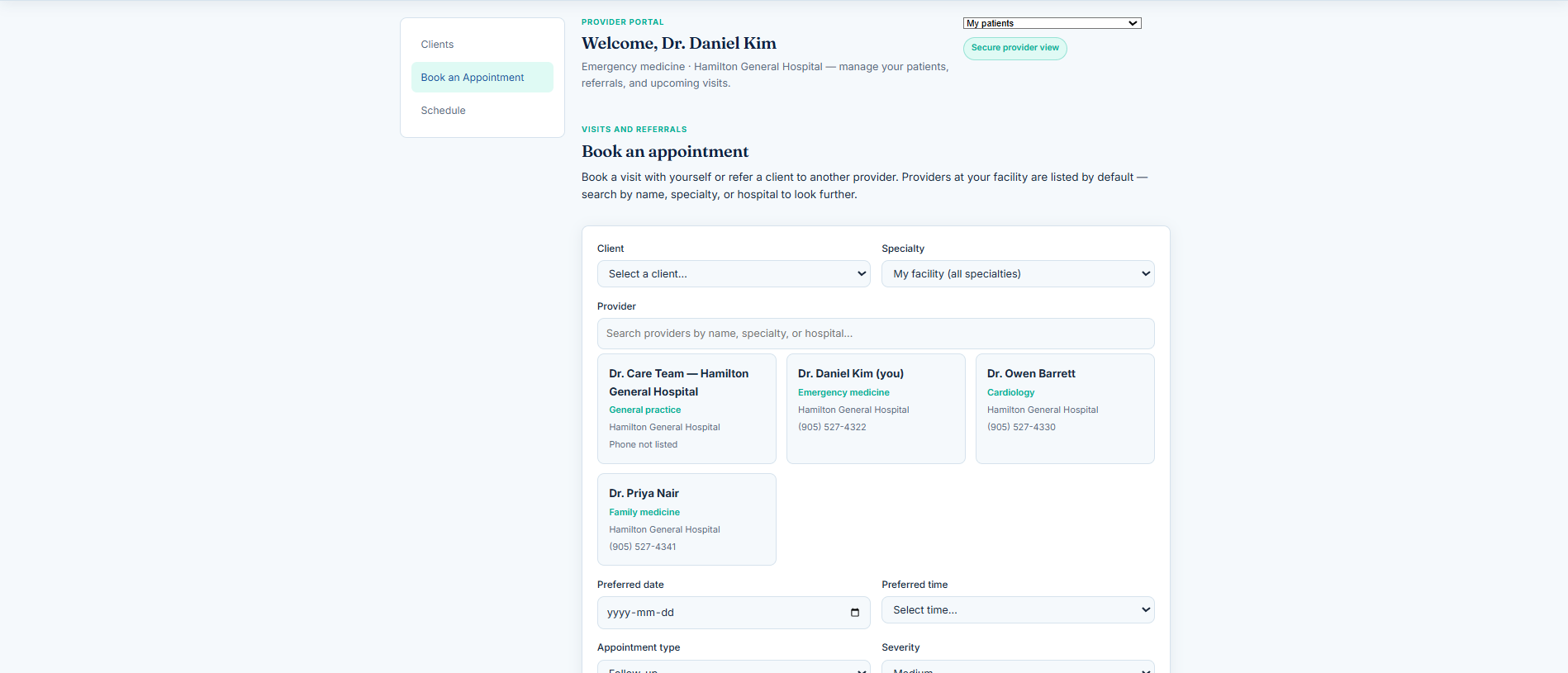Screen dimensions: 1568x673
Task: Open the Severity dropdown
Action: click(x=1018, y=667)
